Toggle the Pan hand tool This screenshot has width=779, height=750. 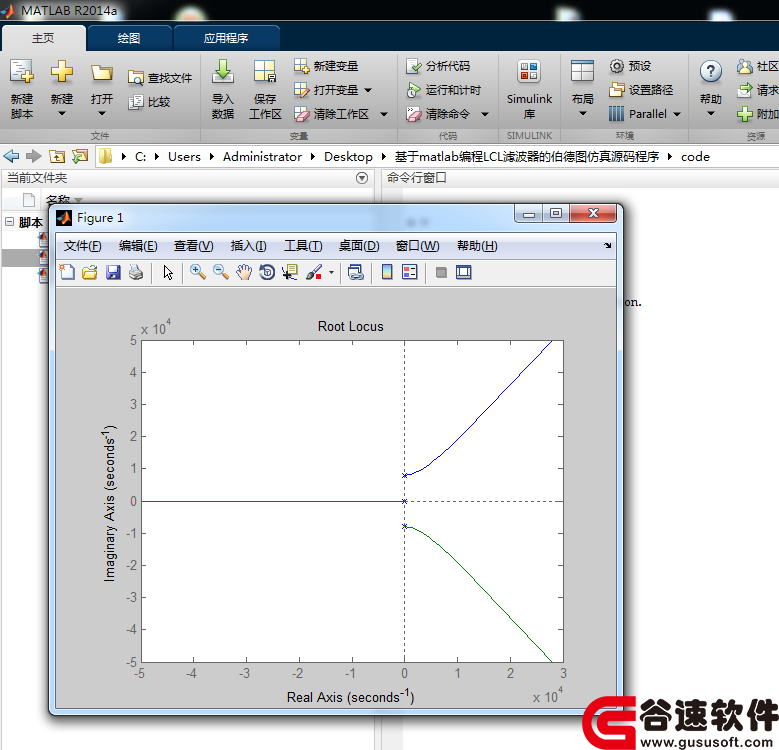point(244,272)
